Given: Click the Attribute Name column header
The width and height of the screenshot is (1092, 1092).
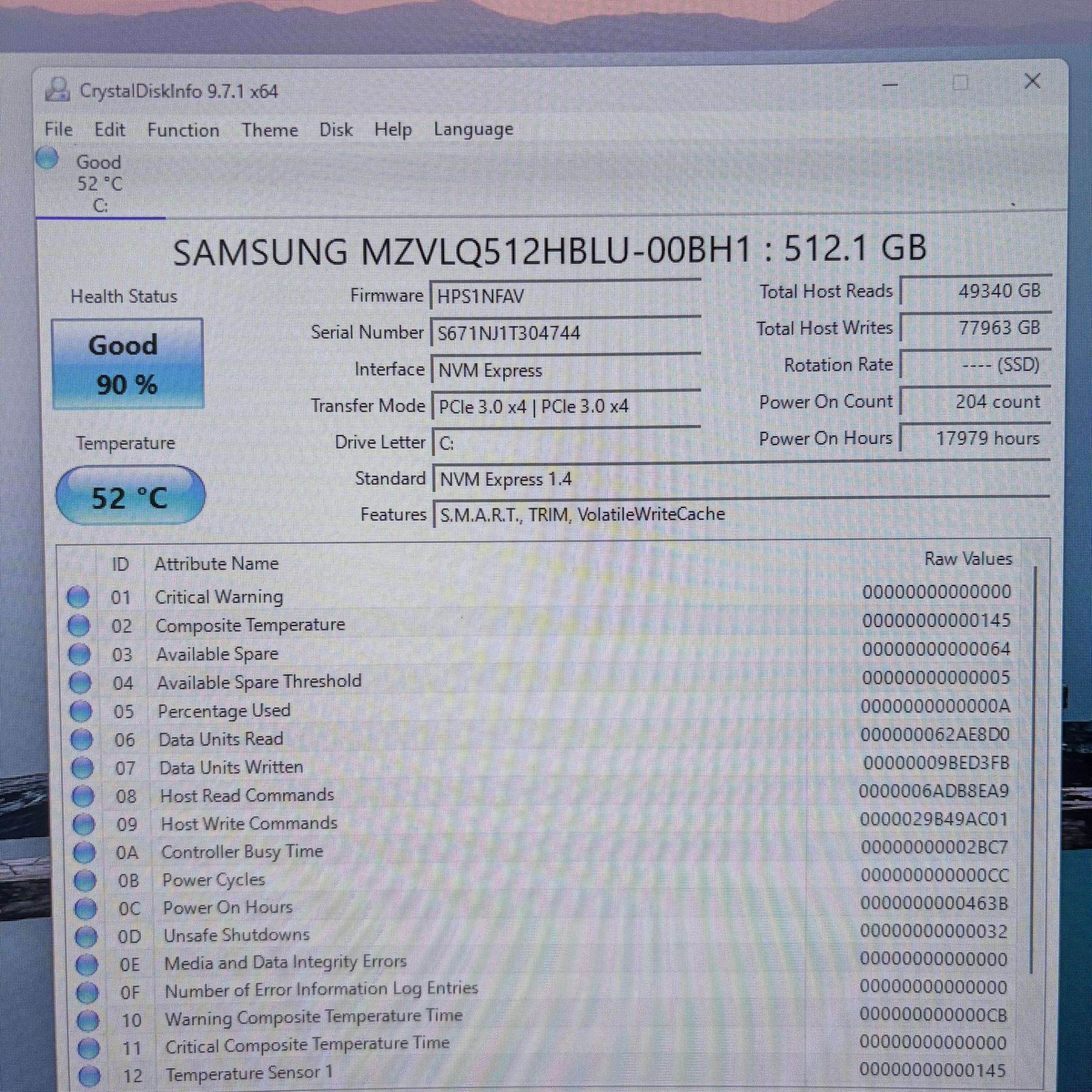Looking at the screenshot, I should click(x=216, y=564).
